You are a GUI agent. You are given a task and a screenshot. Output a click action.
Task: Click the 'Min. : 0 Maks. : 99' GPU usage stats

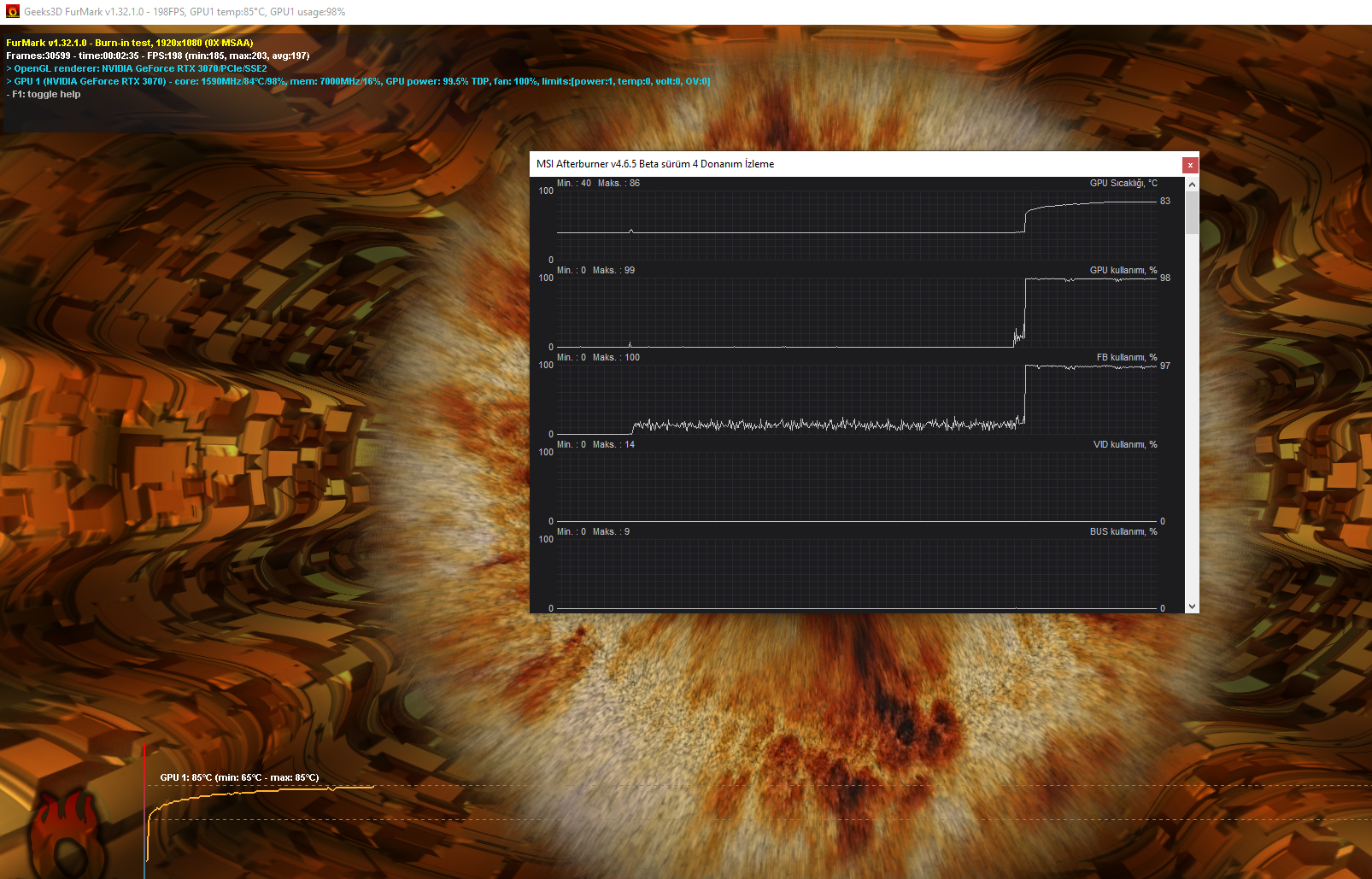coord(595,270)
